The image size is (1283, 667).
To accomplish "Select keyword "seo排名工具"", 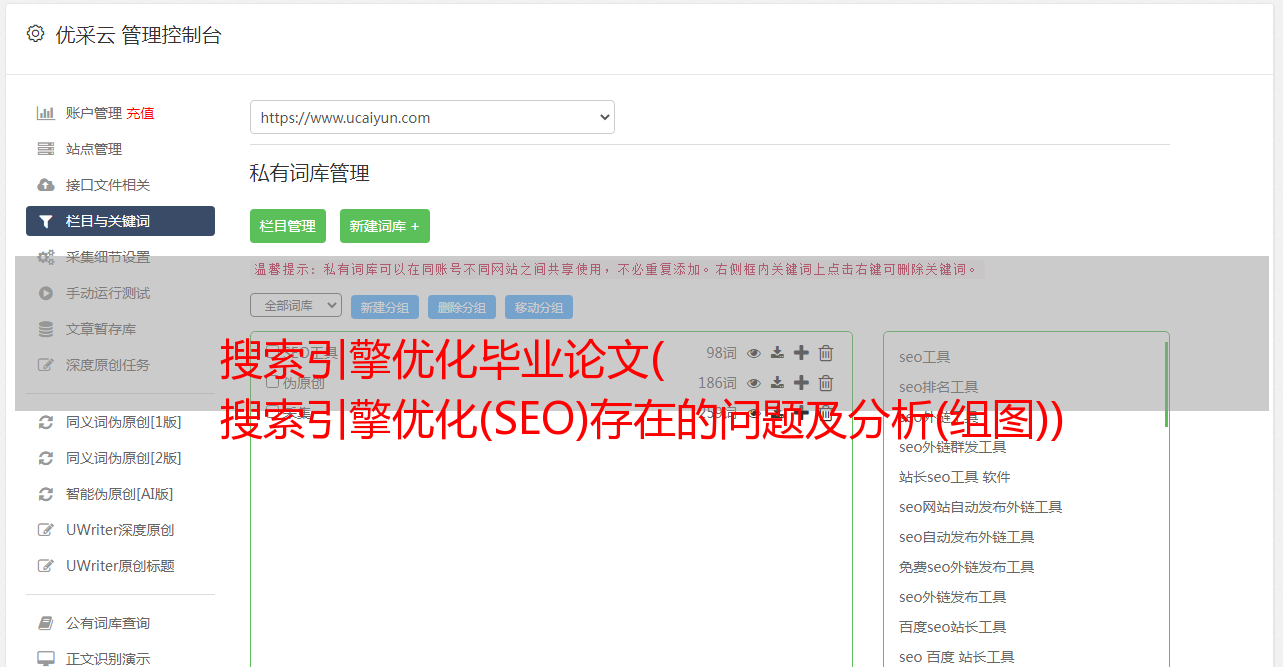I will (939, 387).
